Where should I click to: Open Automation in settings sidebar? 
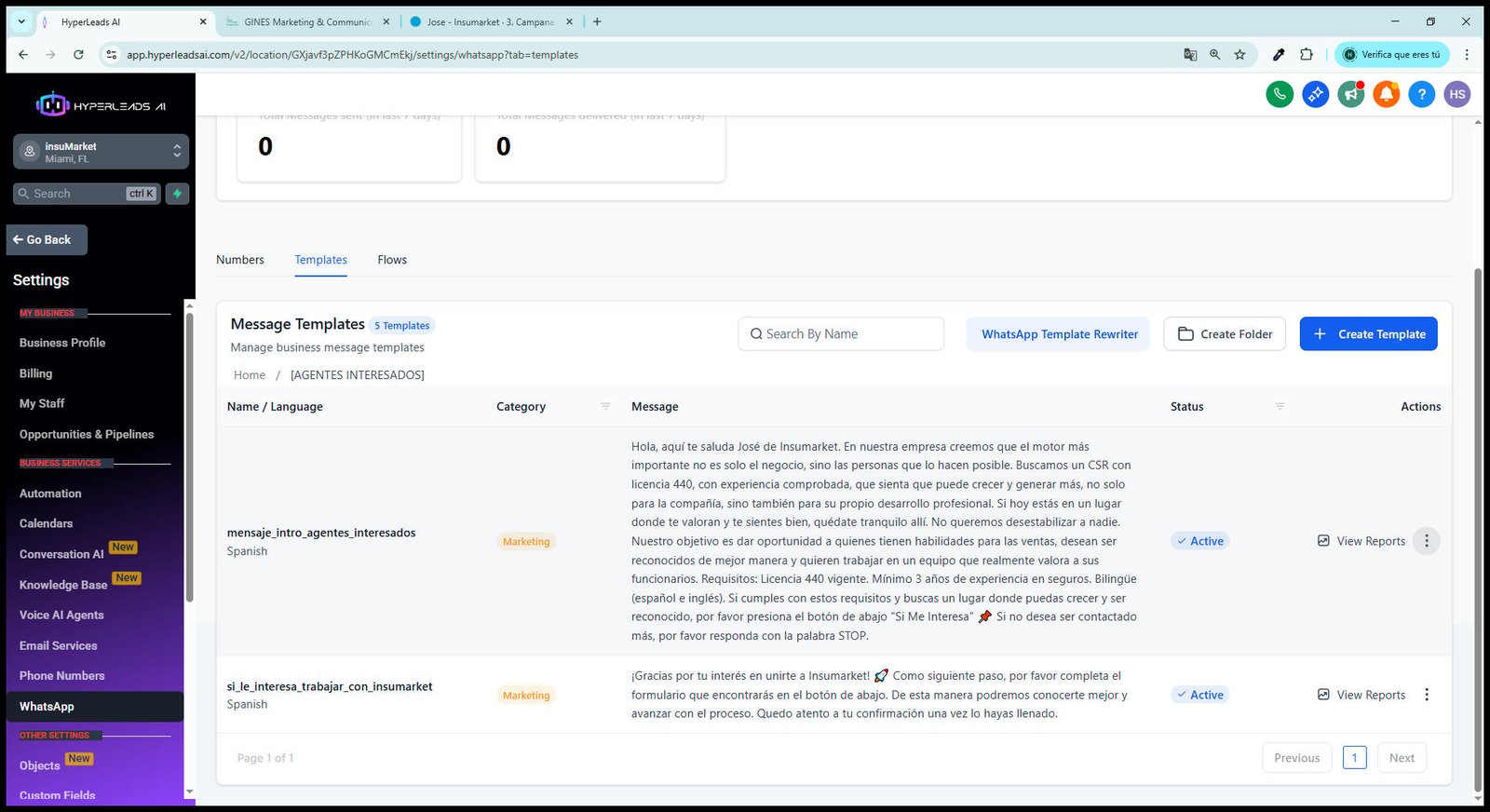(x=50, y=494)
